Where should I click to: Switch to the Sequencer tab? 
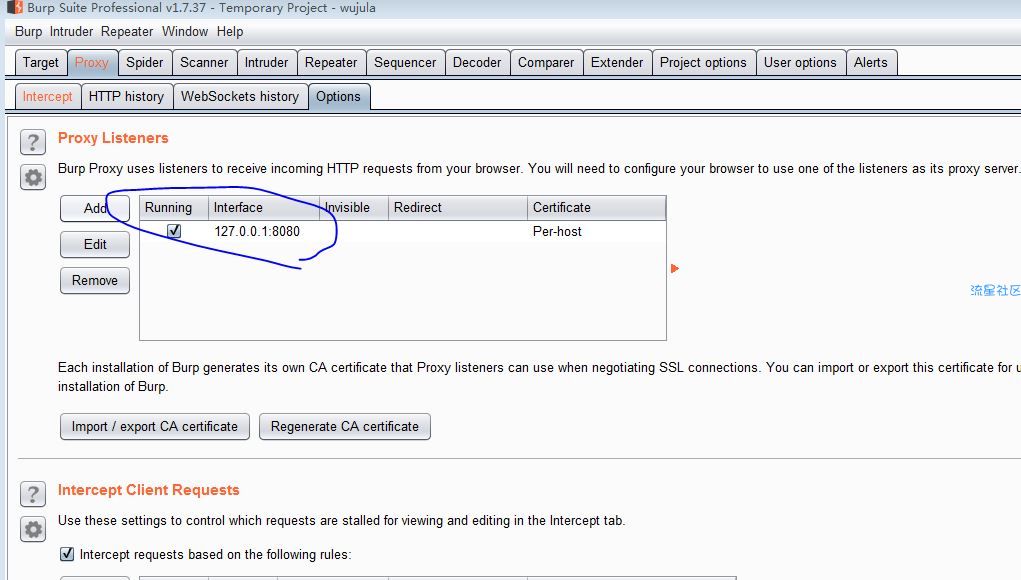pyautogui.click(x=405, y=62)
